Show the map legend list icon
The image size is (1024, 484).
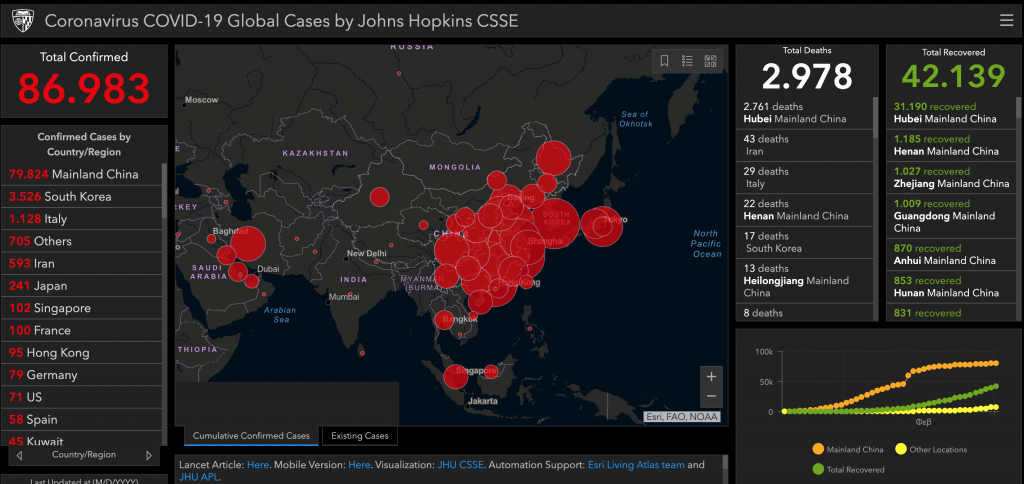point(688,61)
